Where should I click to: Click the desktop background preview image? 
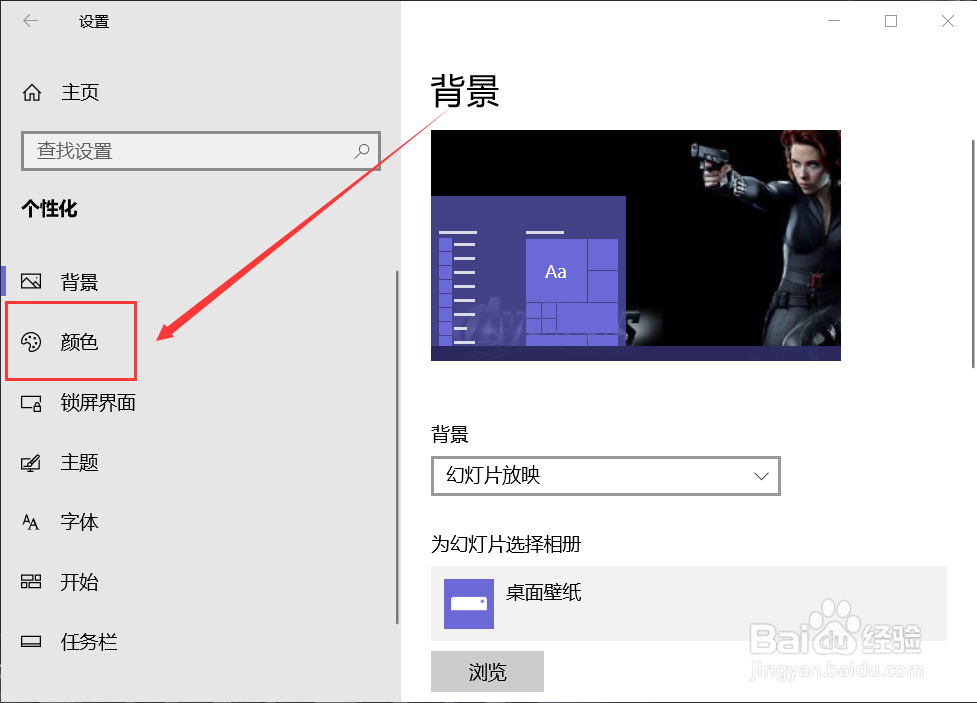coord(636,245)
